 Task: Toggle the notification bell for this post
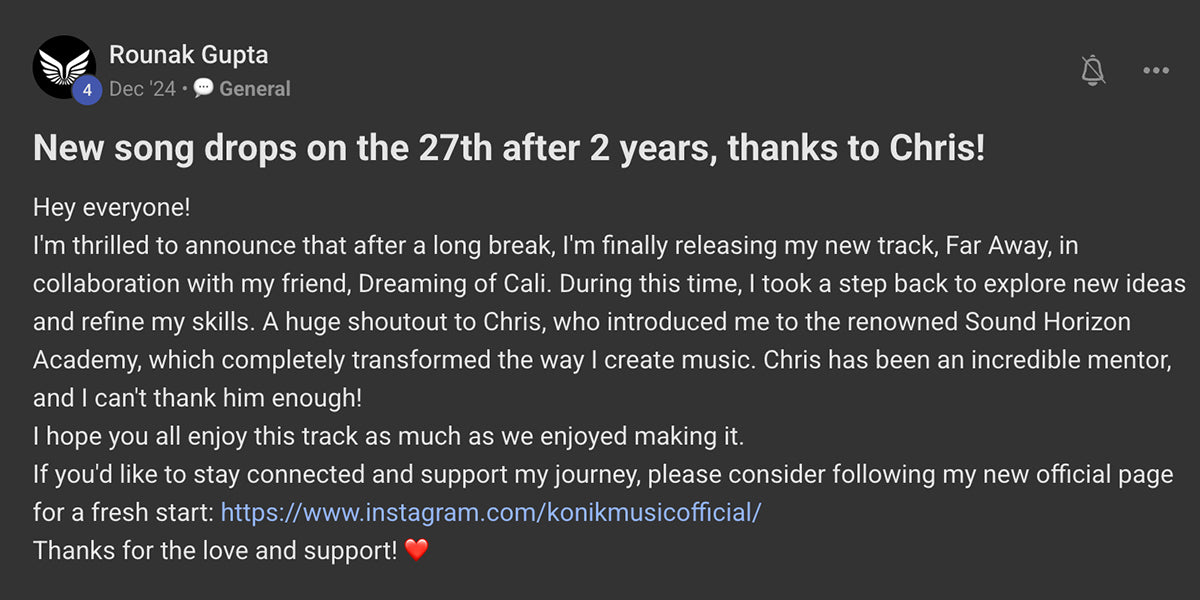tap(1093, 70)
